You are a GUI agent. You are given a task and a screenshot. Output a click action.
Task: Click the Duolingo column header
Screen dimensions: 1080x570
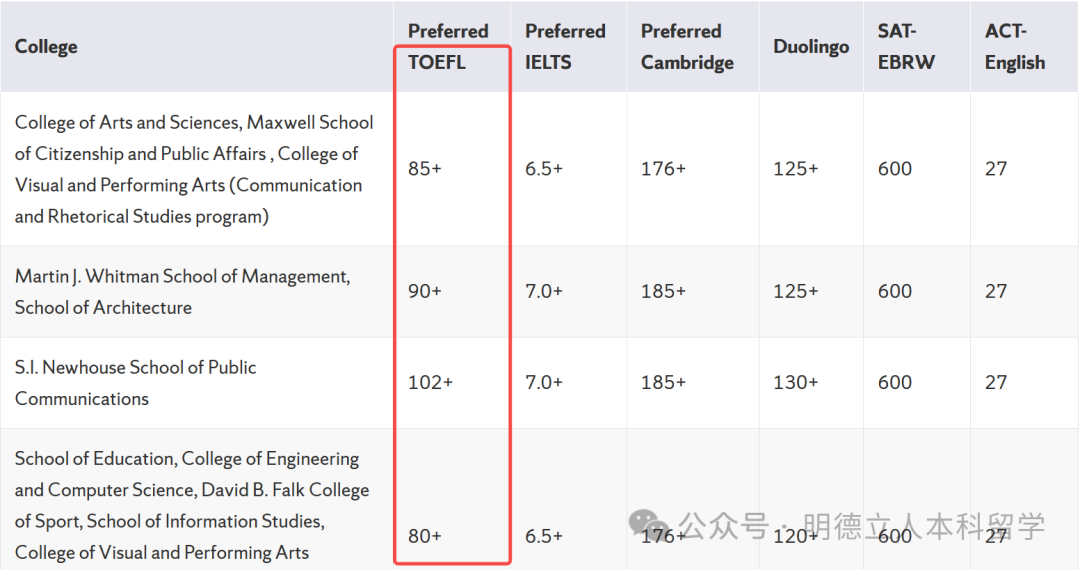click(x=811, y=46)
